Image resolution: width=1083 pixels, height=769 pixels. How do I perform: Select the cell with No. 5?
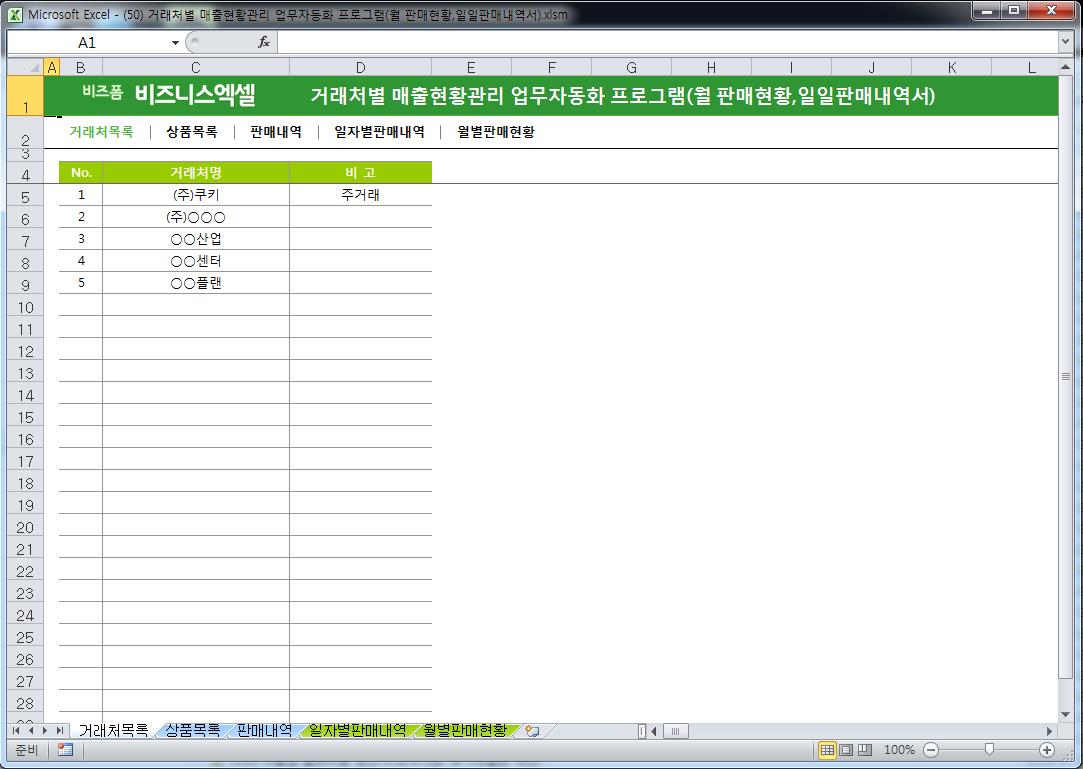click(81, 283)
